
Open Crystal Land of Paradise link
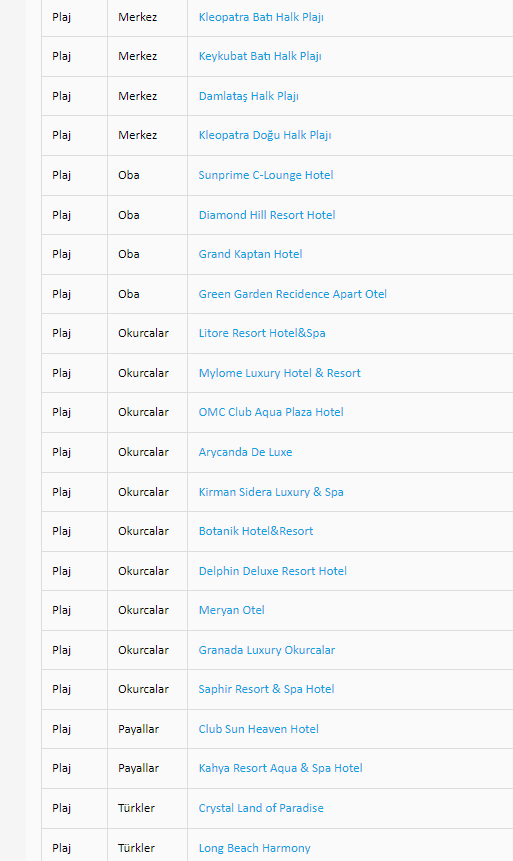[261, 808]
